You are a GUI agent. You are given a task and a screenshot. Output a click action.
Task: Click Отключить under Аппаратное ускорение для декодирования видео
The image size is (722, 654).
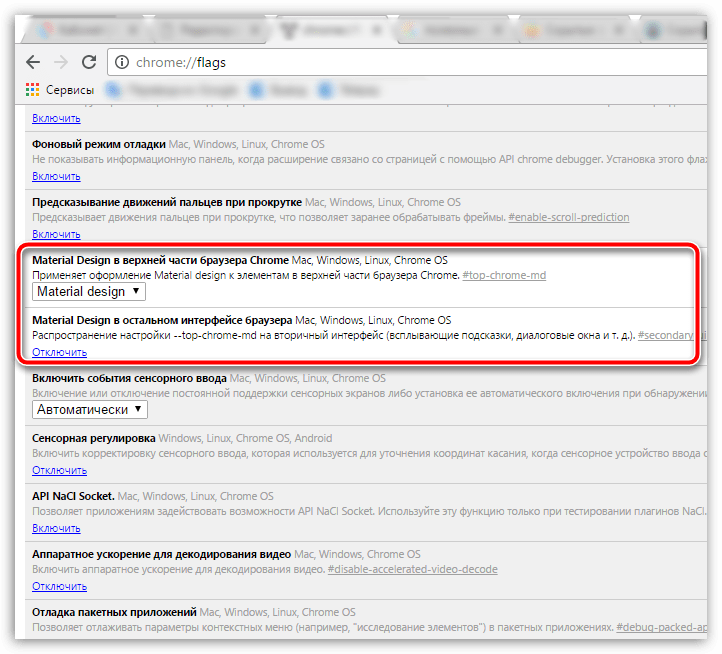point(59,586)
